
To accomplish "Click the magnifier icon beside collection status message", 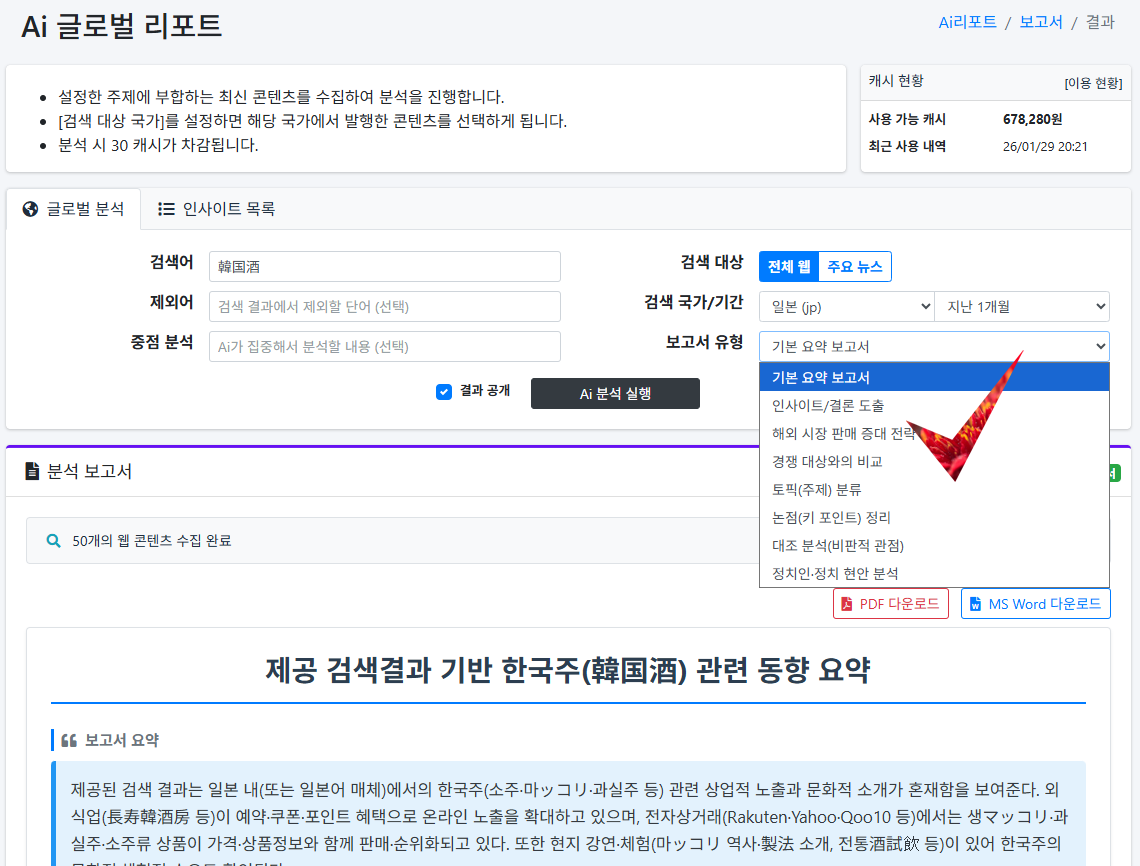I will [x=53, y=539].
